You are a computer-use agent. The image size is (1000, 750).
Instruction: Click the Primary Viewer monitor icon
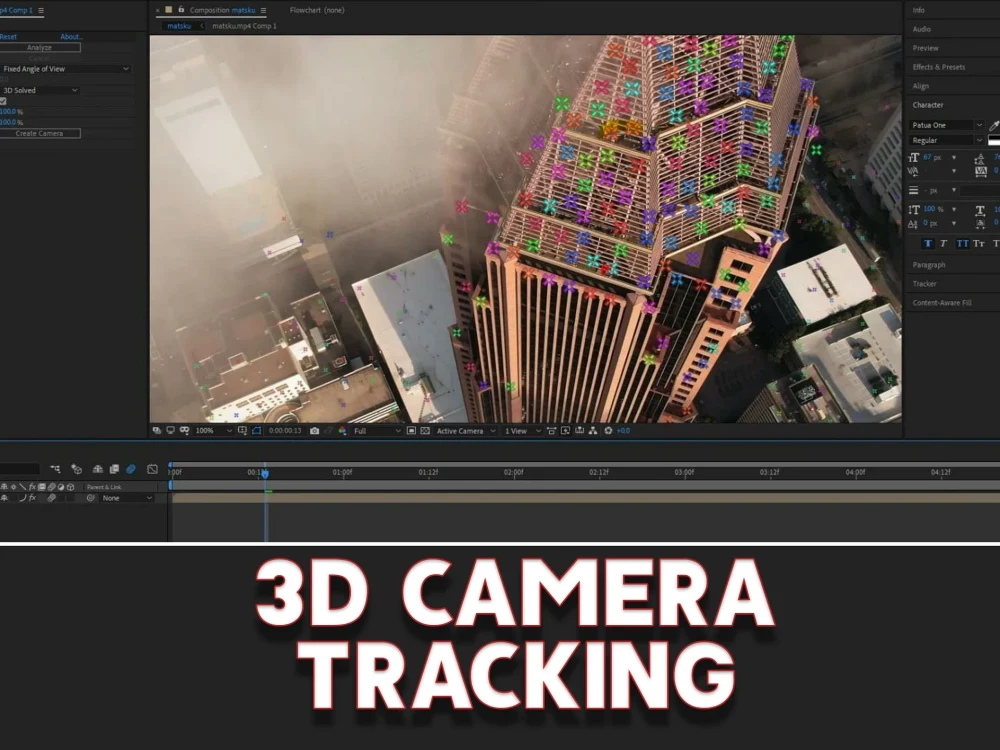pos(170,431)
